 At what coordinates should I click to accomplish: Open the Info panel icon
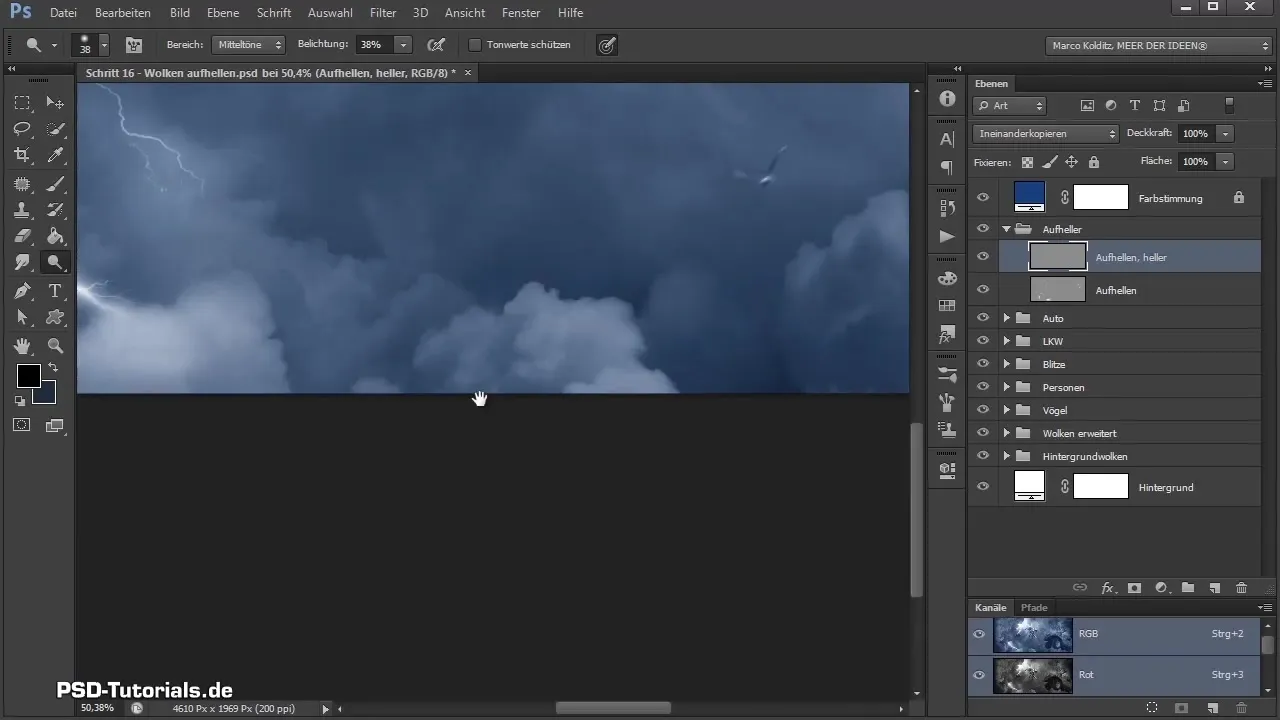coord(947,98)
